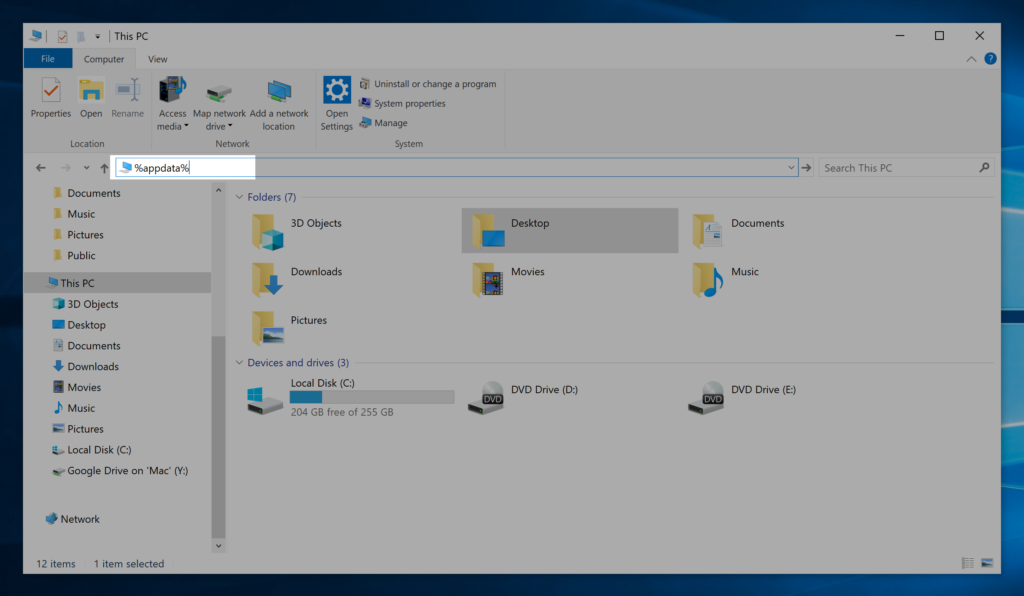The image size is (1024, 596).
Task: Select the Downloads folder in main pane
Action: 298,279
